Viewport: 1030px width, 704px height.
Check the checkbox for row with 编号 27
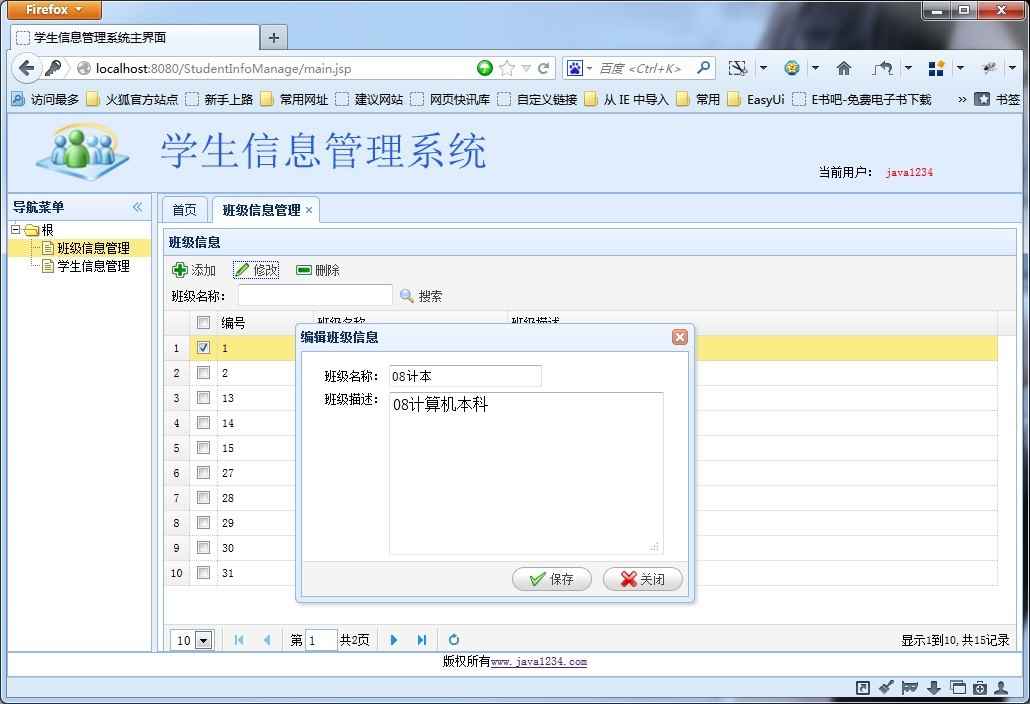[204, 472]
